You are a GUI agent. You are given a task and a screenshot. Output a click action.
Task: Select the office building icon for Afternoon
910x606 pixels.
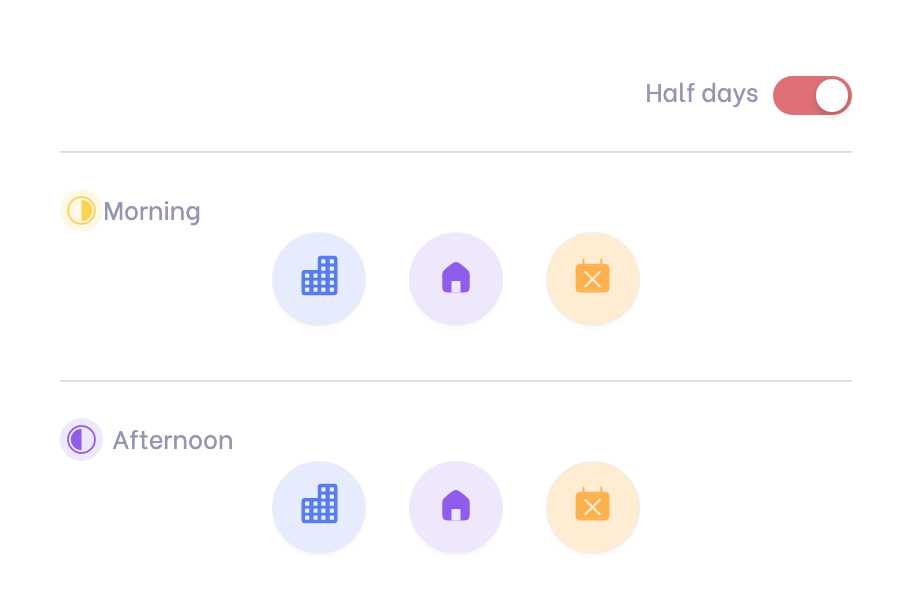point(319,506)
